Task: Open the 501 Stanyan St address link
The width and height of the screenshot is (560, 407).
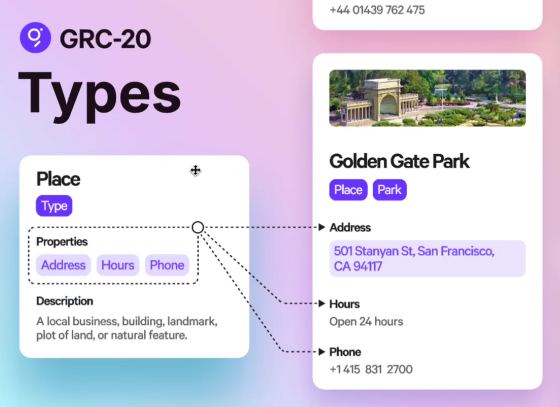Action: pos(428,259)
